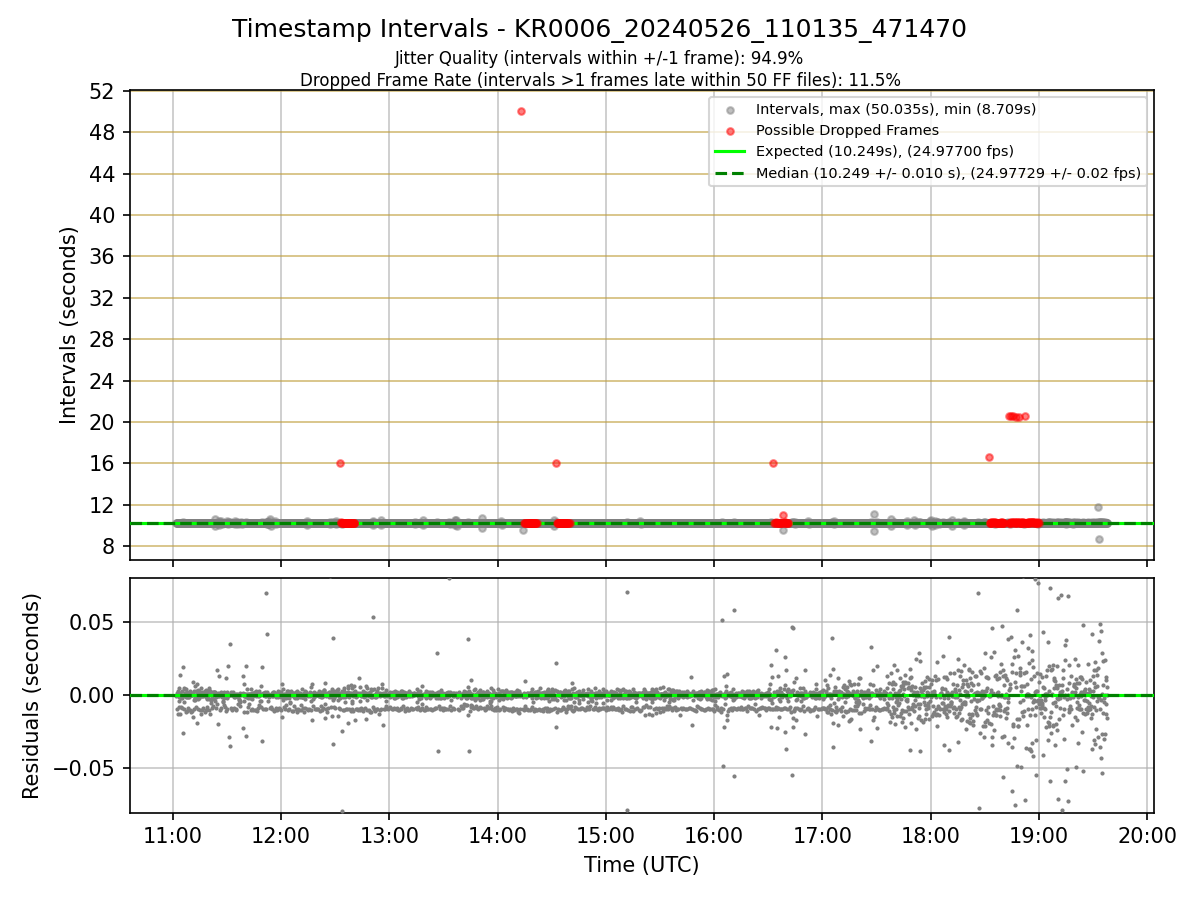This screenshot has height=900, width=1200.
Task: Click the gray interval point near 12 seconds at 19:30
Action: [1098, 507]
